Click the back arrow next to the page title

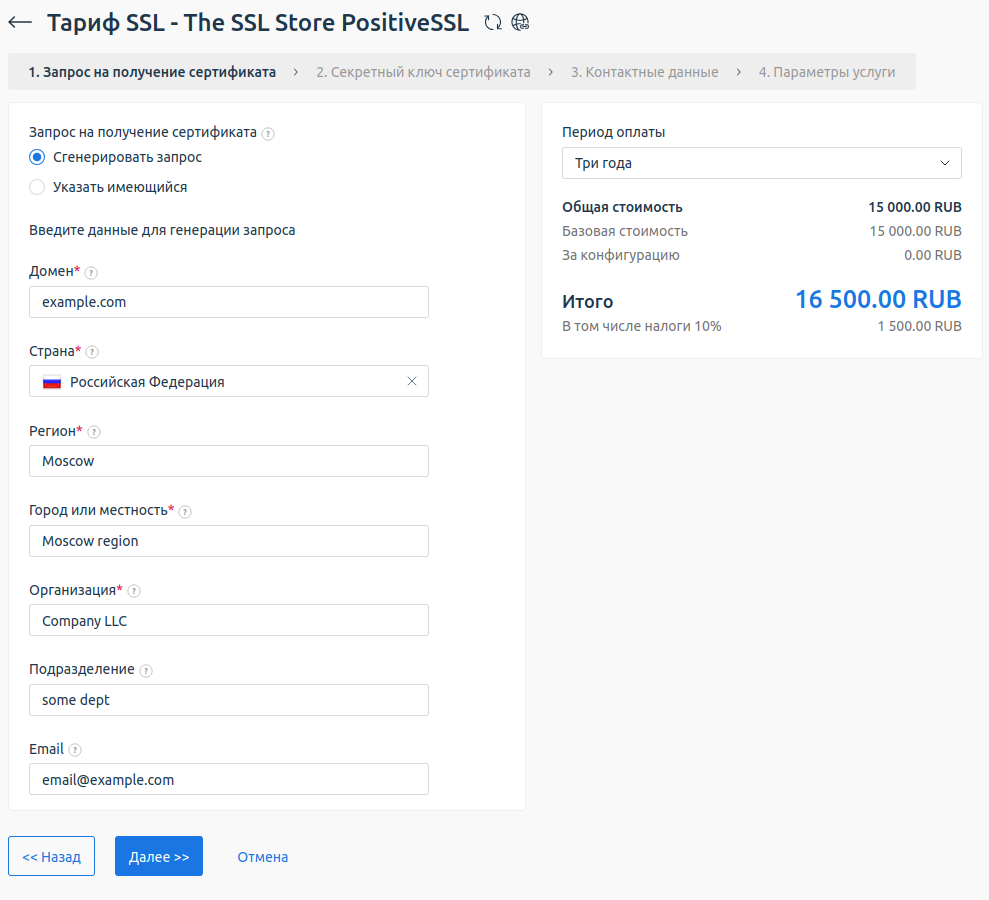(x=20, y=22)
